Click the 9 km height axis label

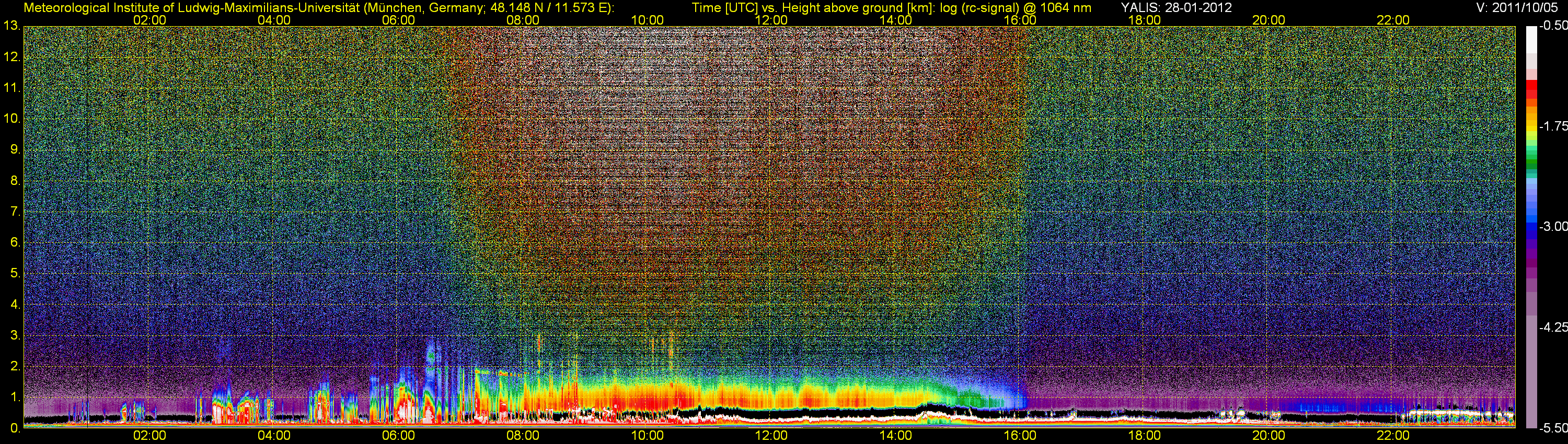click(x=15, y=149)
